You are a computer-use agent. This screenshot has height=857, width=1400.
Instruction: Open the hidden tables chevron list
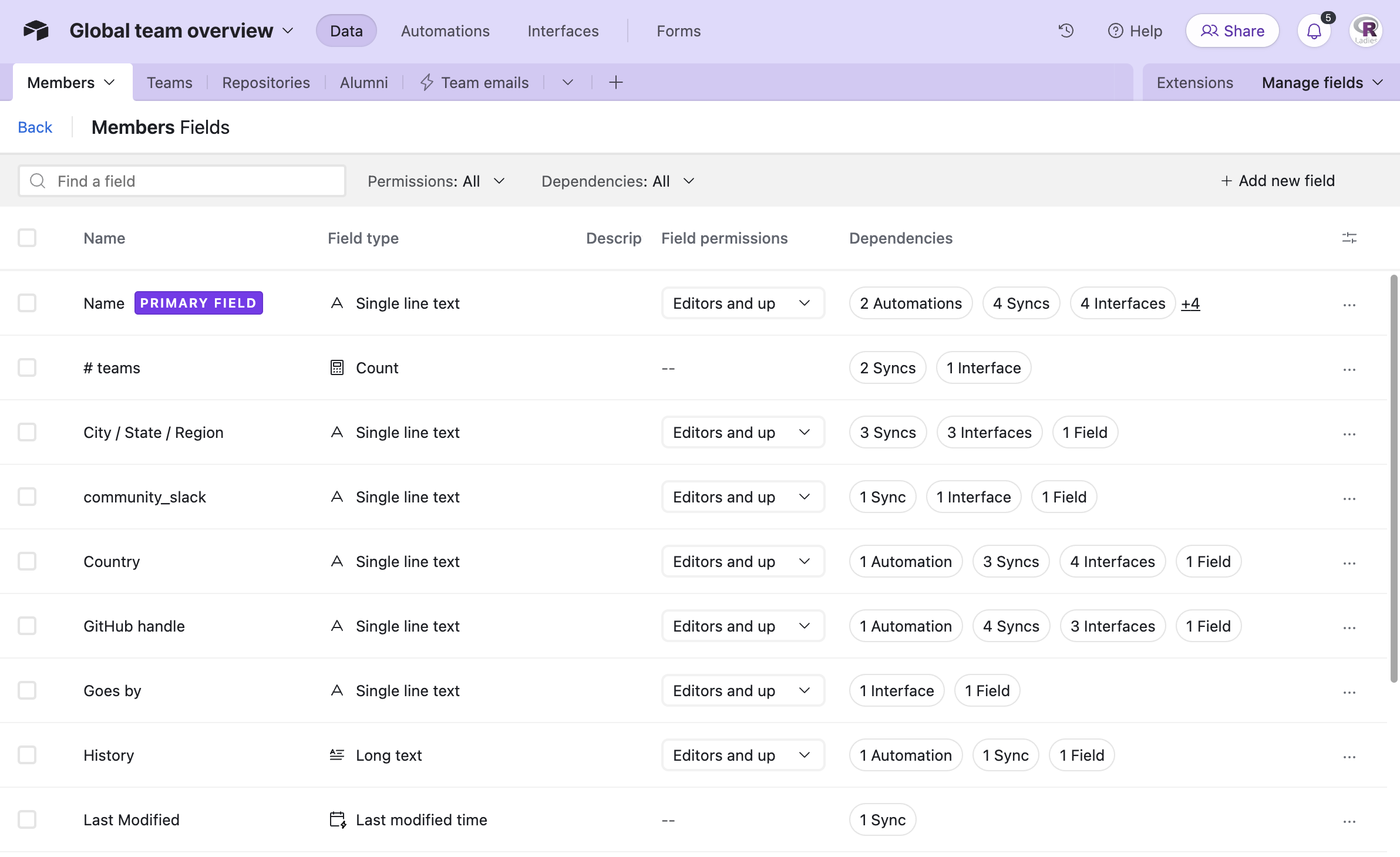pos(567,82)
